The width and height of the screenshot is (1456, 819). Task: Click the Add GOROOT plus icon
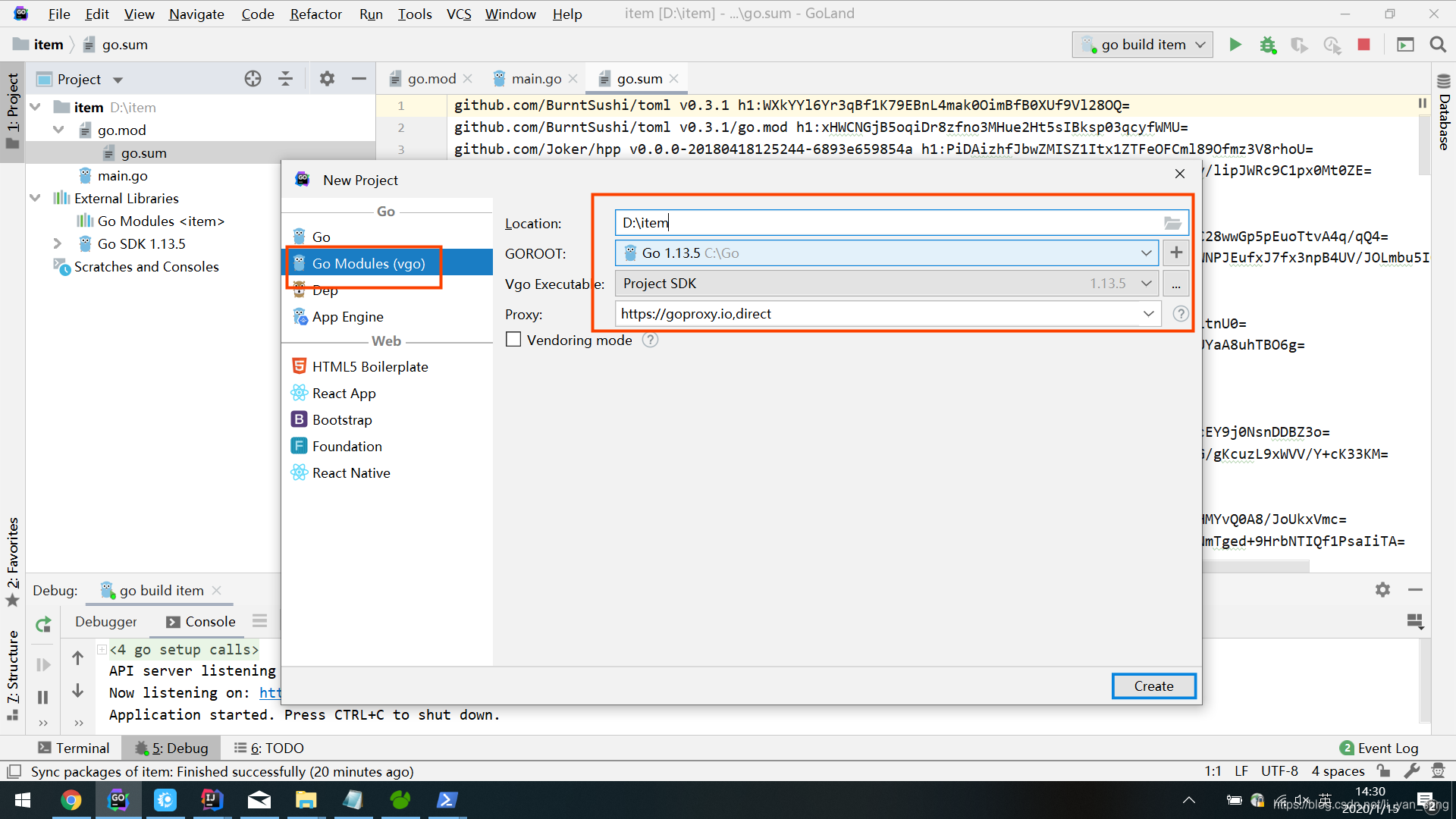click(x=1177, y=252)
